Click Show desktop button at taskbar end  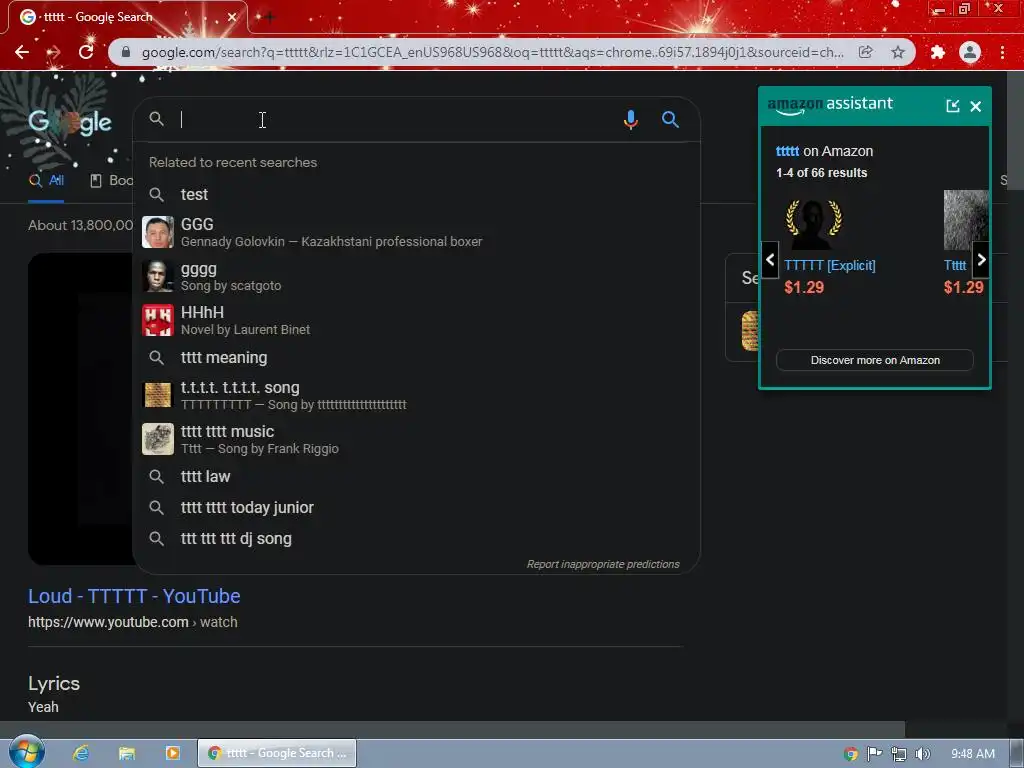click(1017, 753)
